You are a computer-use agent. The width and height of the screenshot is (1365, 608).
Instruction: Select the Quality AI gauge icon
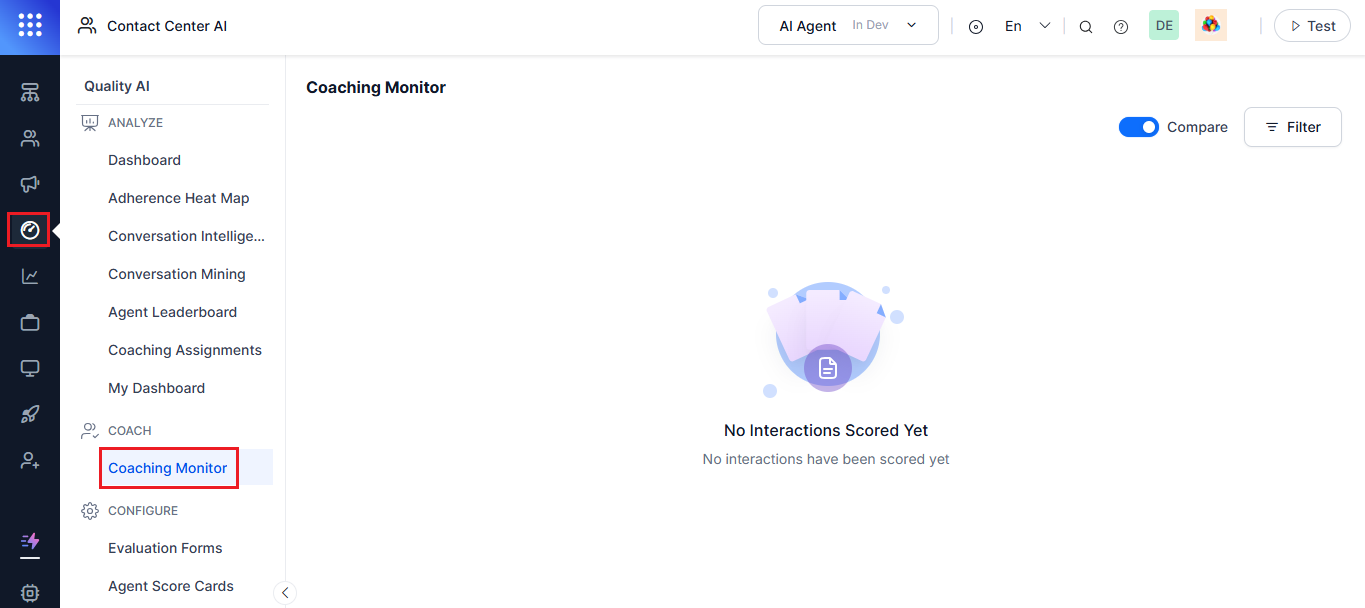30,230
